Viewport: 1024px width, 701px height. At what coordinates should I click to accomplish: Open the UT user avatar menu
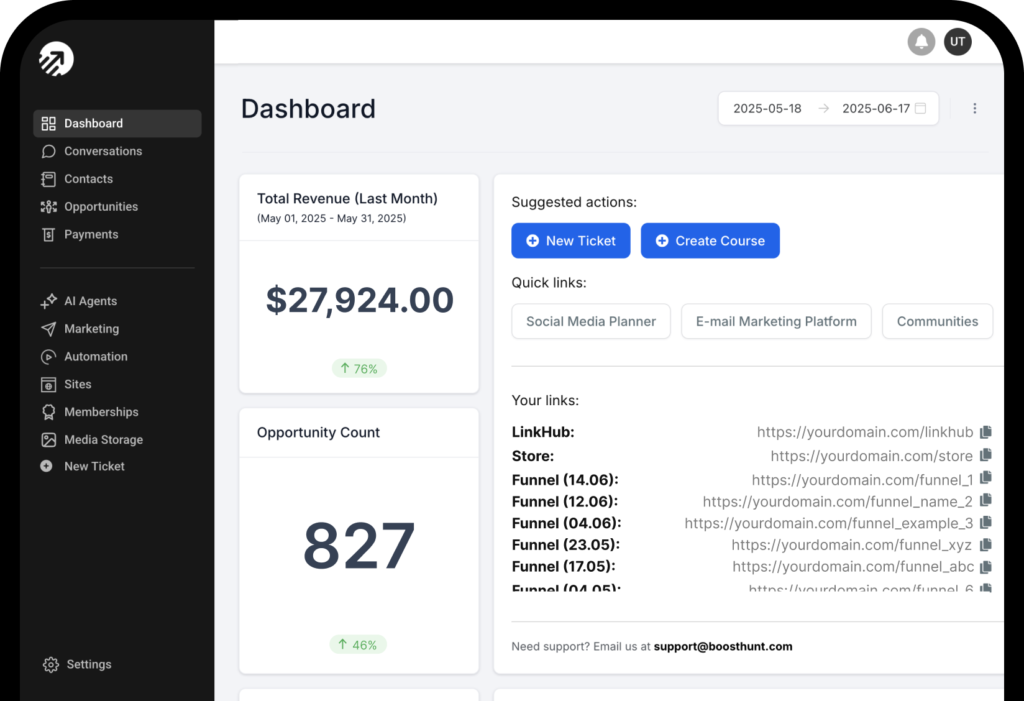[957, 42]
